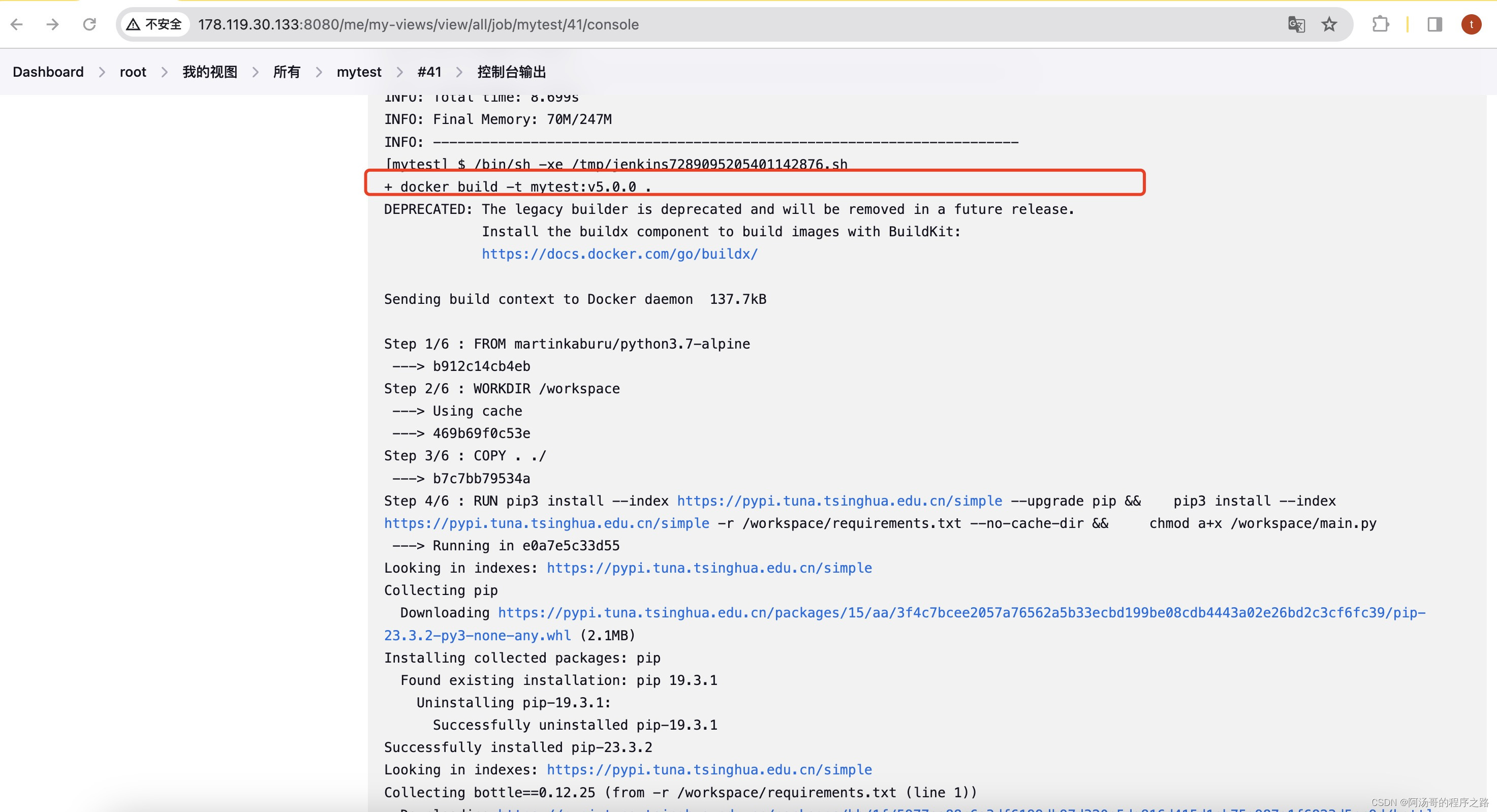Click the docker build -t mytest:v5.0.0 line

pyautogui.click(x=518, y=186)
